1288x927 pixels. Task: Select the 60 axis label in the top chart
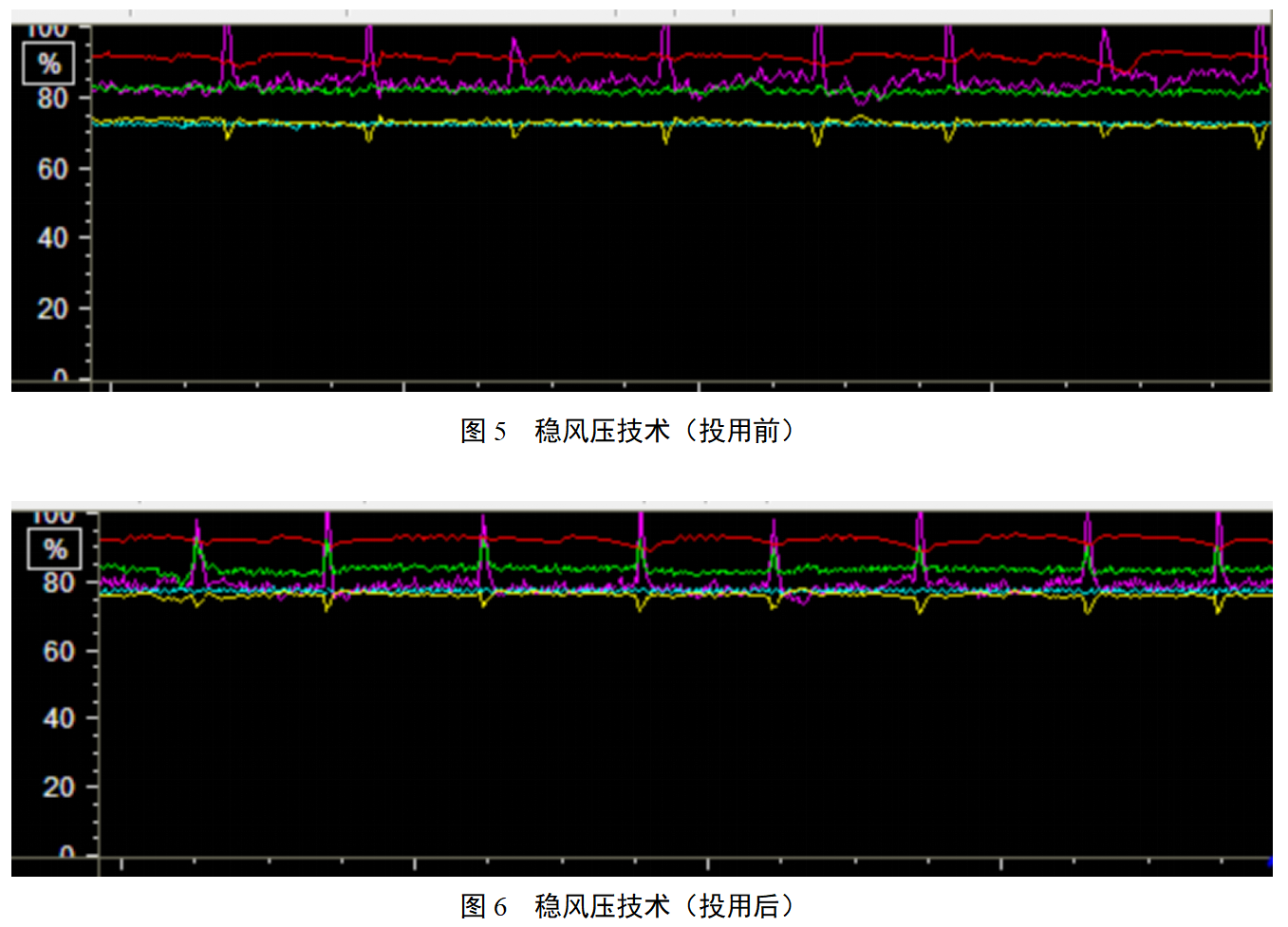click(52, 169)
